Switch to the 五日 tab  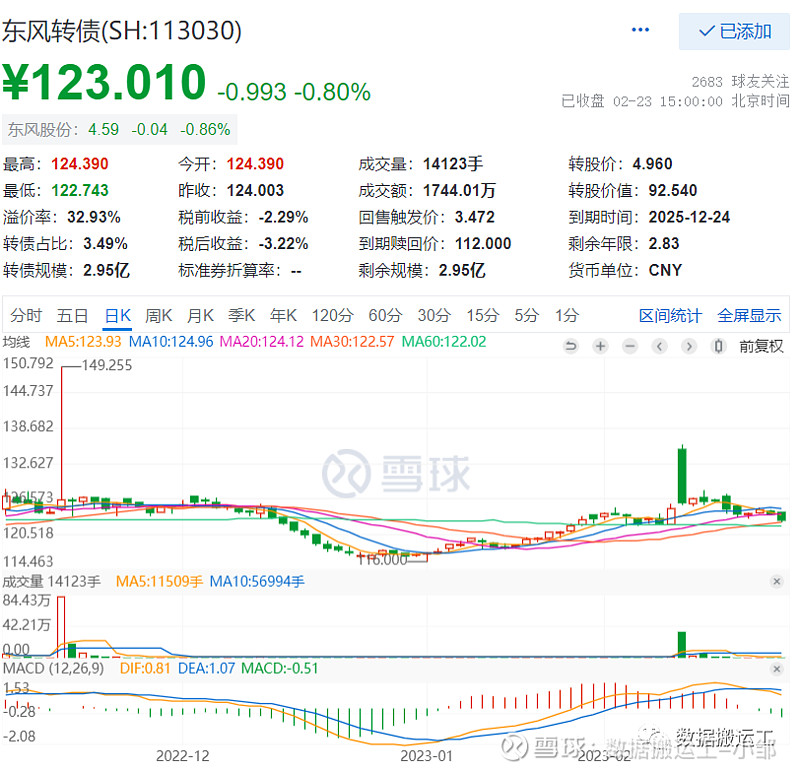point(72,315)
